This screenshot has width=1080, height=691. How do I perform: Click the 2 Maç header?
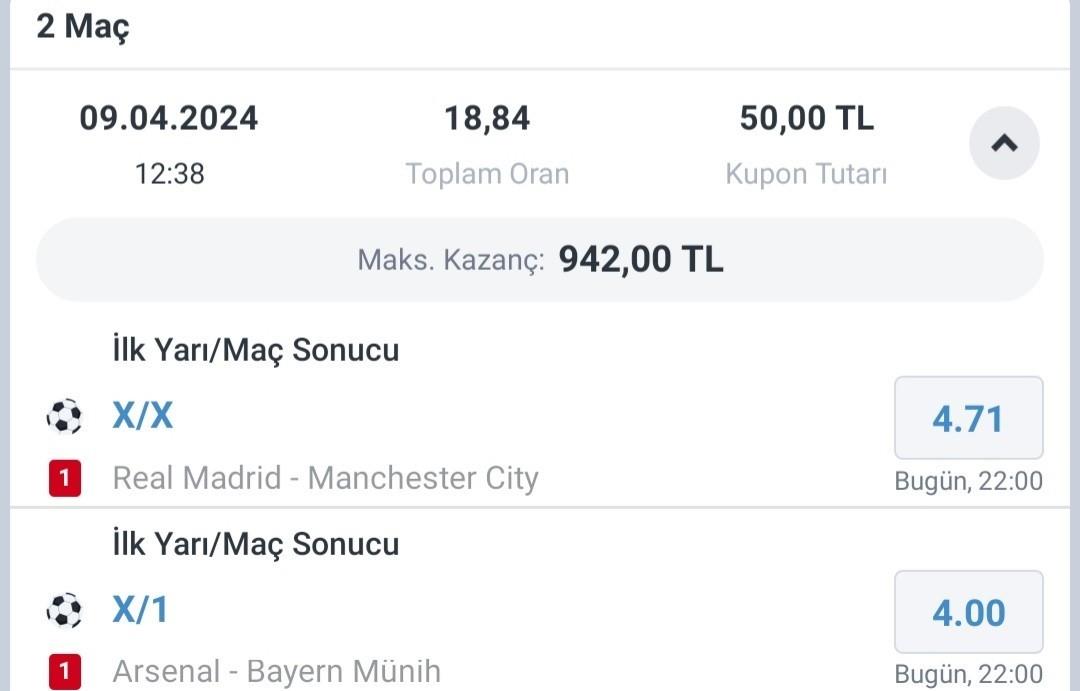[83, 27]
